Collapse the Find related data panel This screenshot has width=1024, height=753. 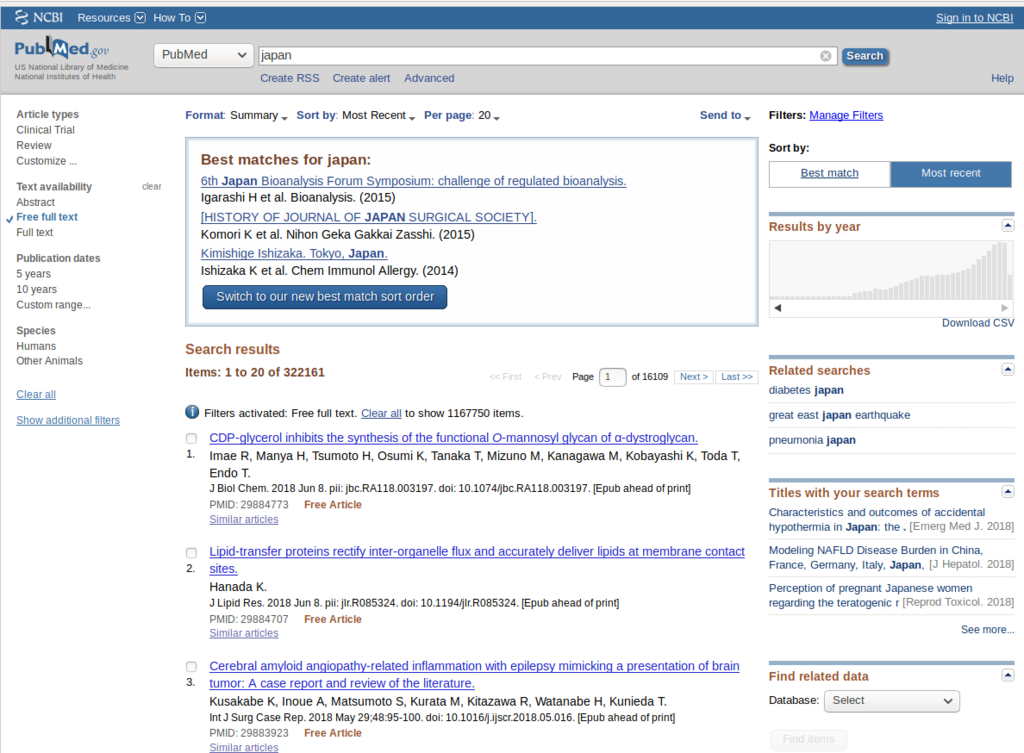point(1008,675)
